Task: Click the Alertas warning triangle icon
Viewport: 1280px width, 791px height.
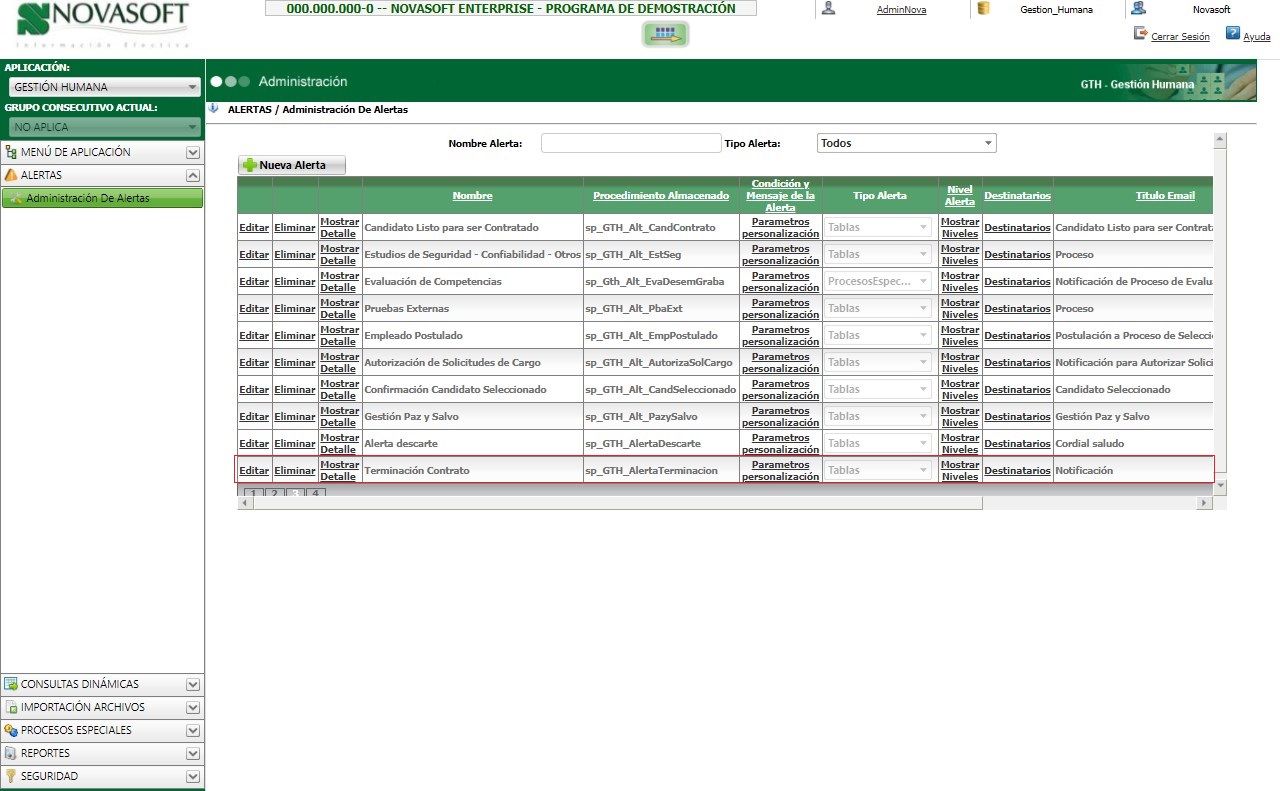Action: [11, 175]
